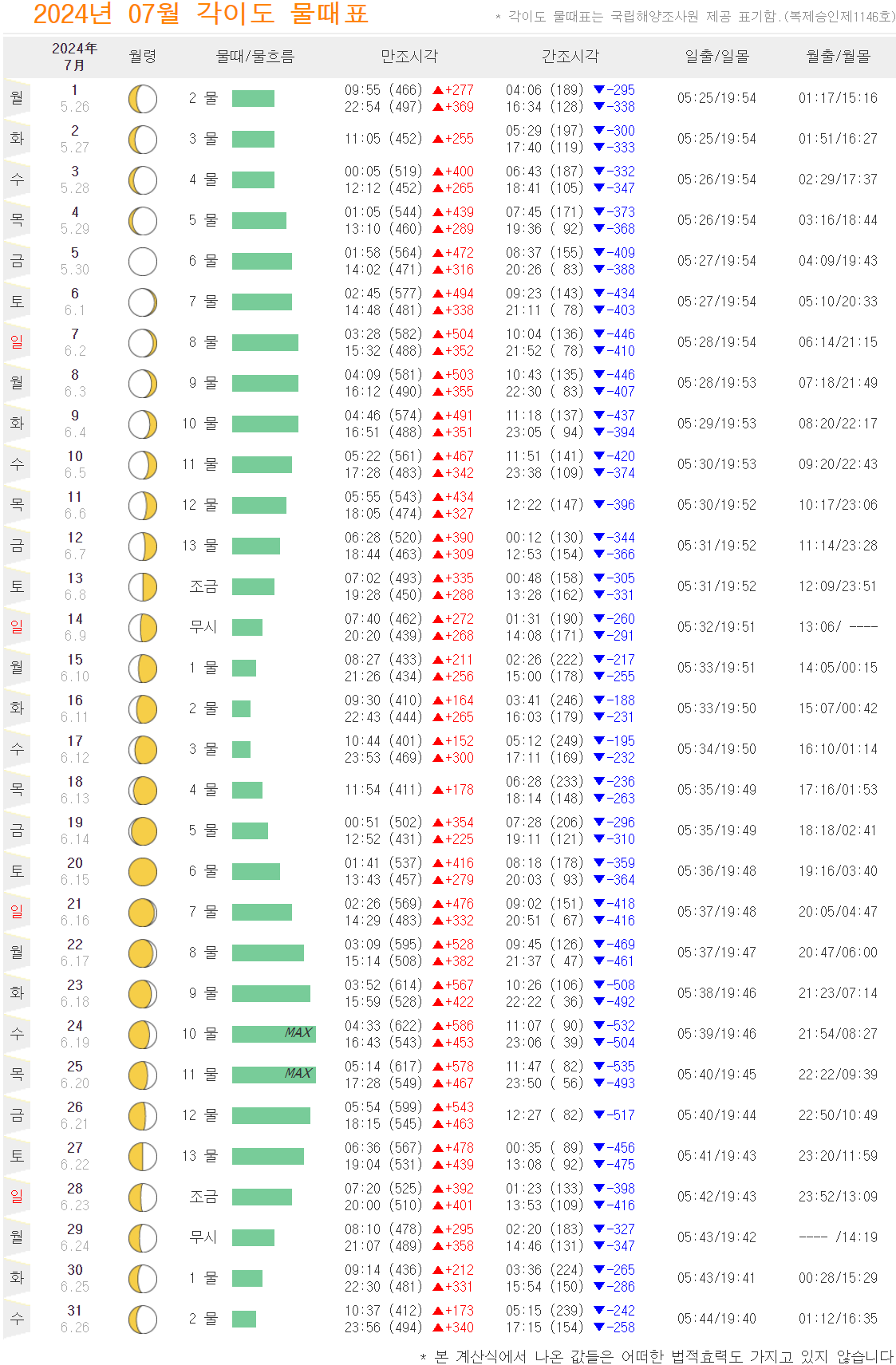Click the moon phase icon for July 31

click(143, 1320)
